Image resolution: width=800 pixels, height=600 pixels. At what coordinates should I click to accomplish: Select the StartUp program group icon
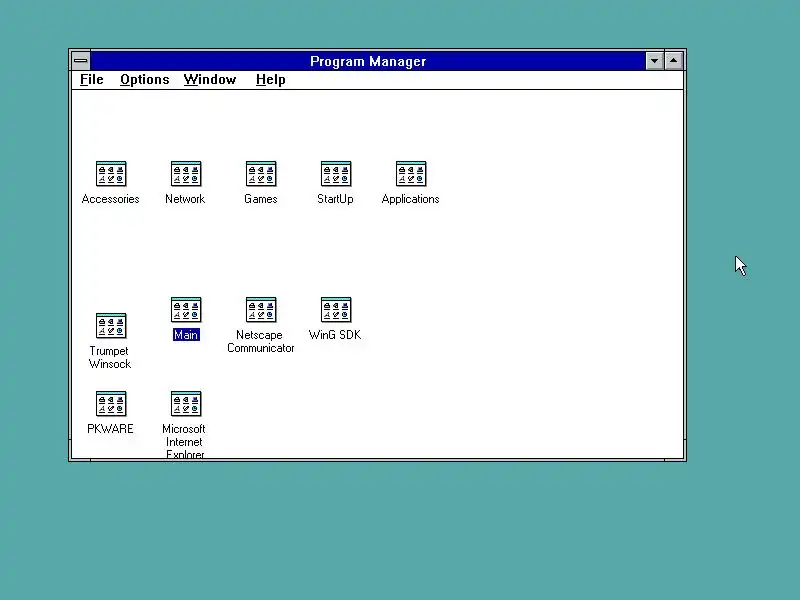click(x=336, y=174)
